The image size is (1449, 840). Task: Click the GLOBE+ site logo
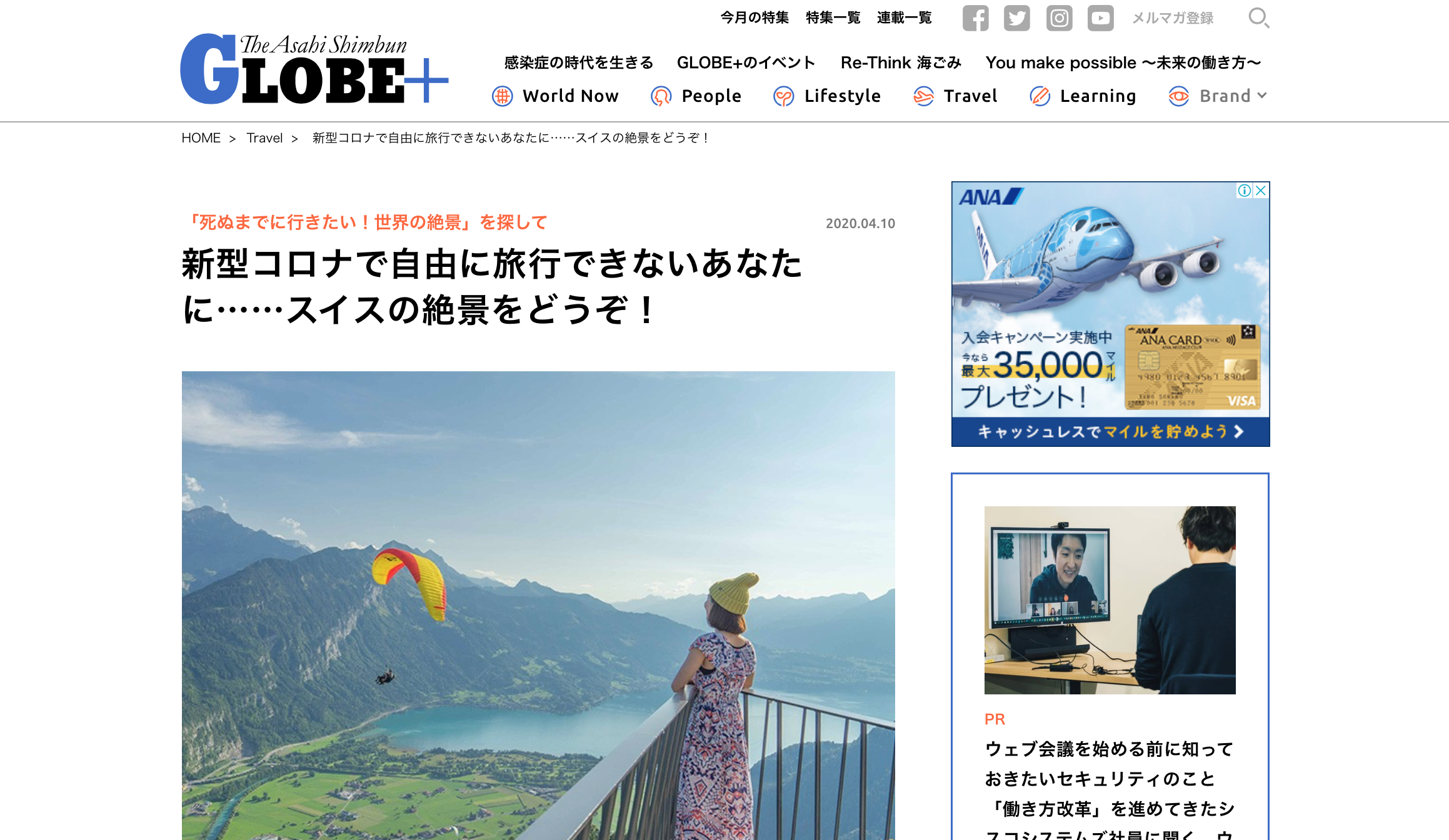(x=314, y=69)
